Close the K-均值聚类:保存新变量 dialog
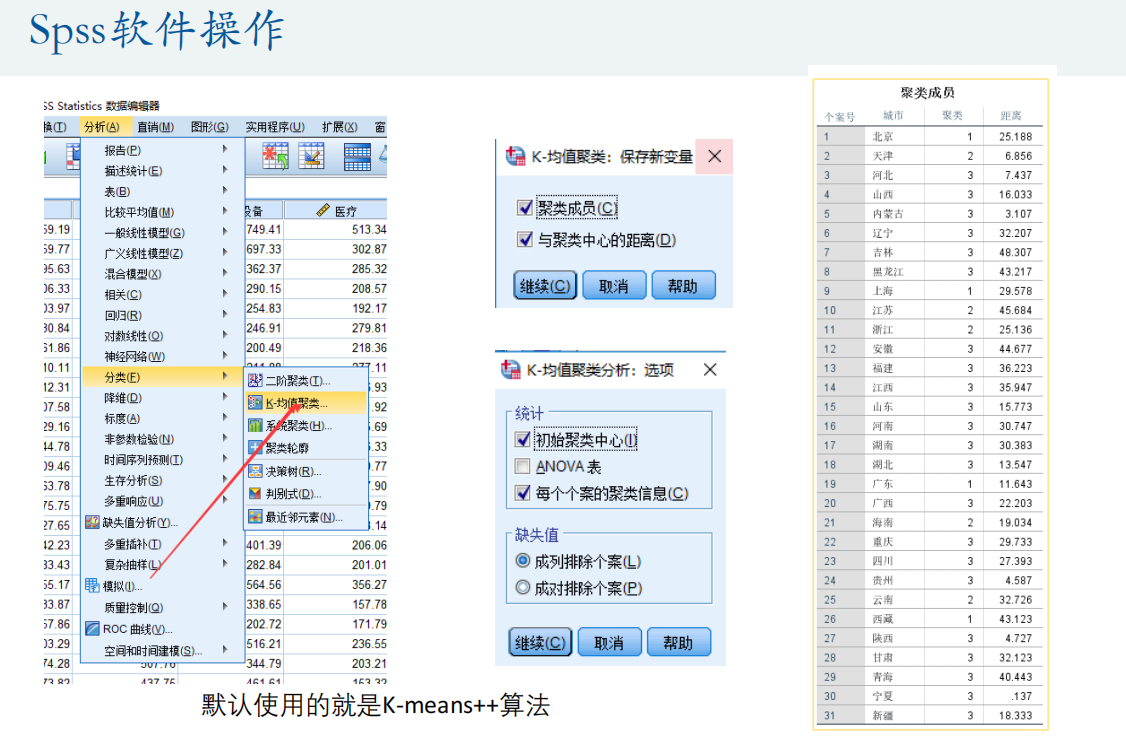The image size is (1126, 747). 715,156
